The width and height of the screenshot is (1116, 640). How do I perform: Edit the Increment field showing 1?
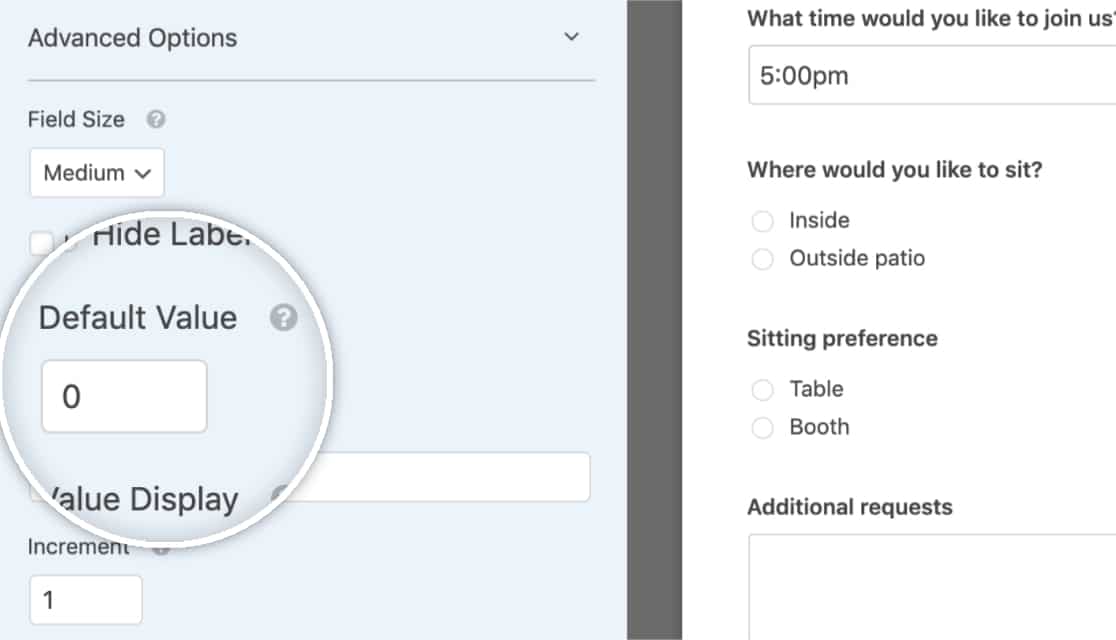86,600
